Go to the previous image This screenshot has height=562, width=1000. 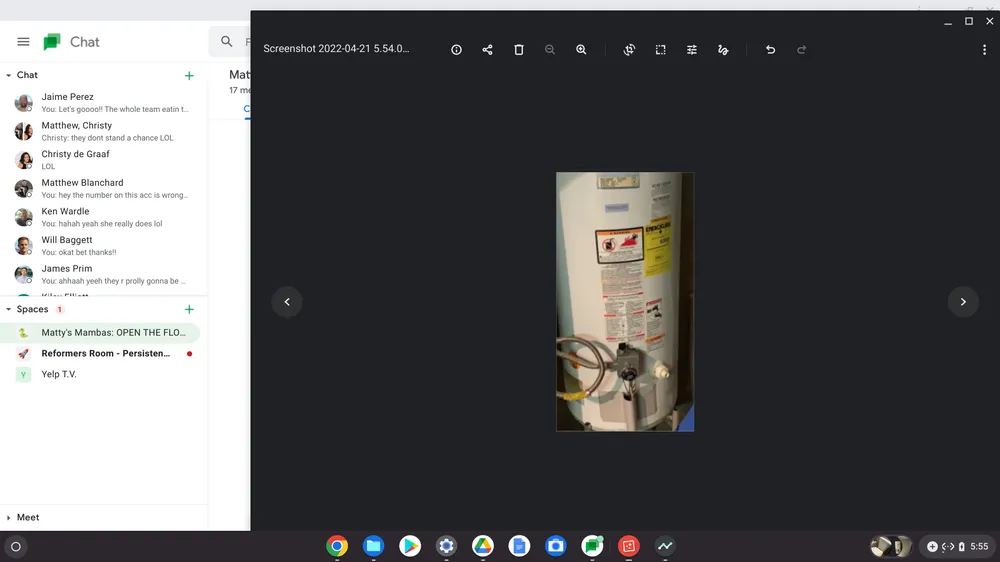pos(287,302)
